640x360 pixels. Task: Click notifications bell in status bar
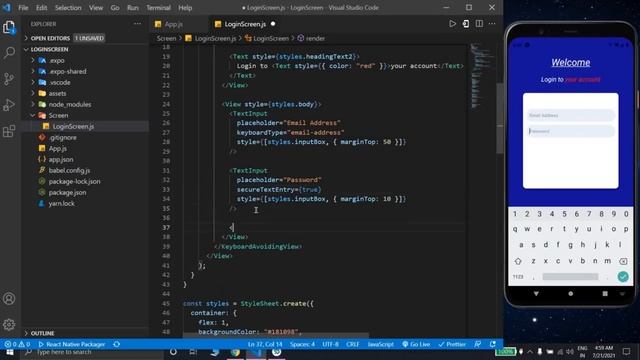pyautogui.click(x=493, y=344)
